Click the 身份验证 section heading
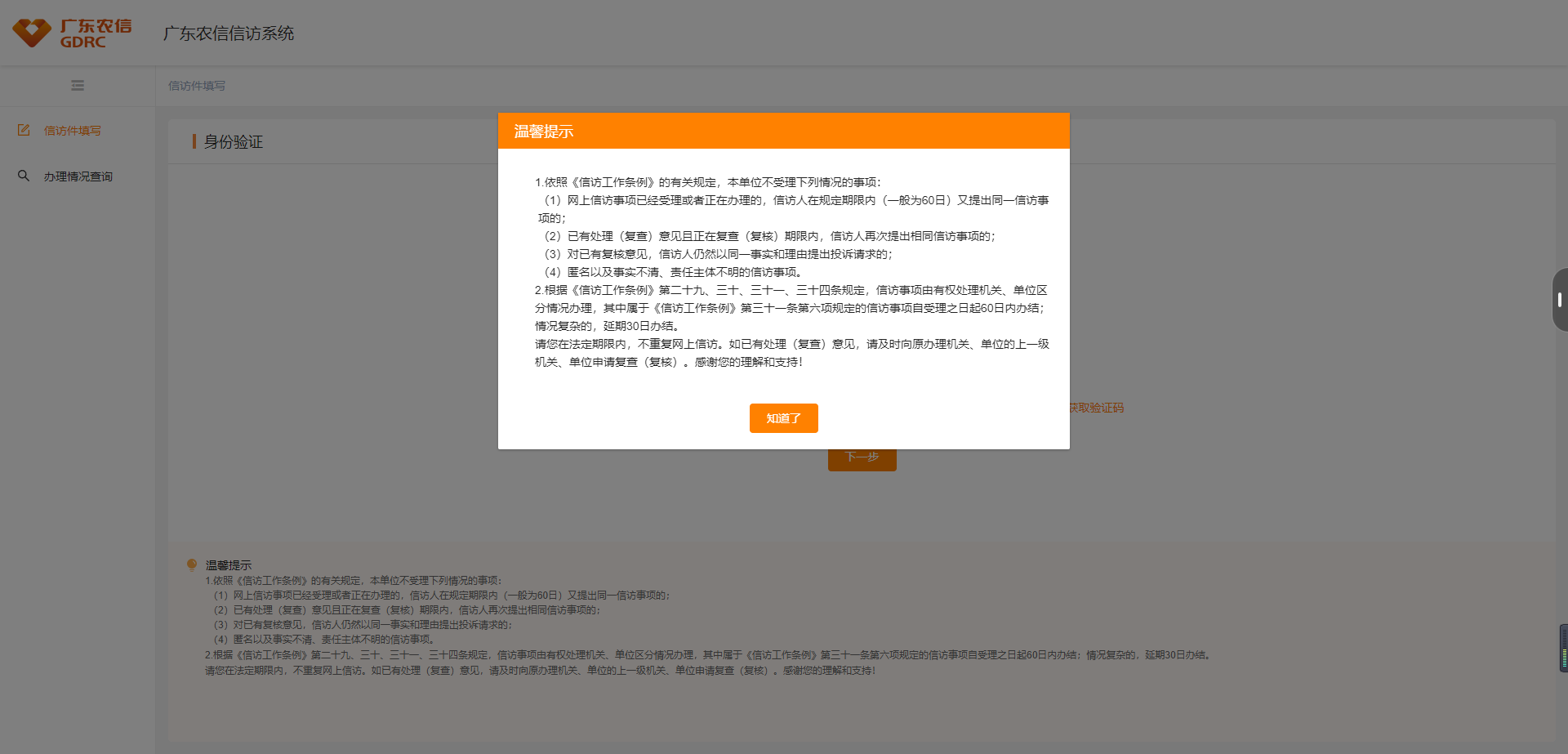The width and height of the screenshot is (1568, 754). pos(234,142)
